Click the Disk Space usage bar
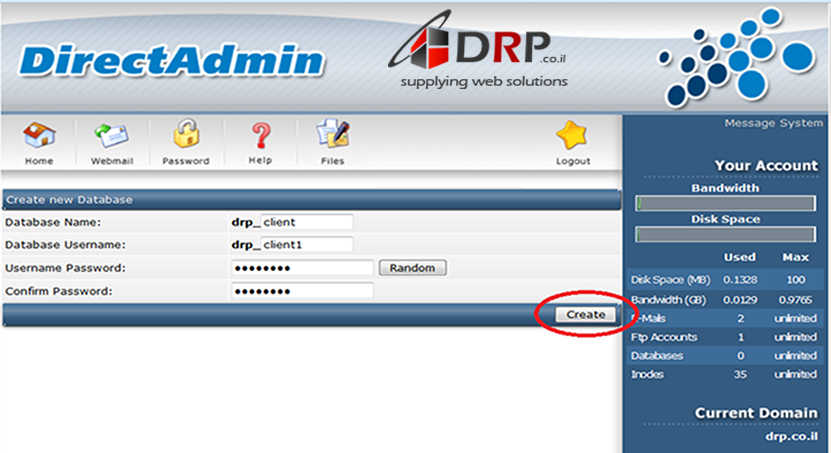The width and height of the screenshot is (831, 453). click(x=726, y=235)
